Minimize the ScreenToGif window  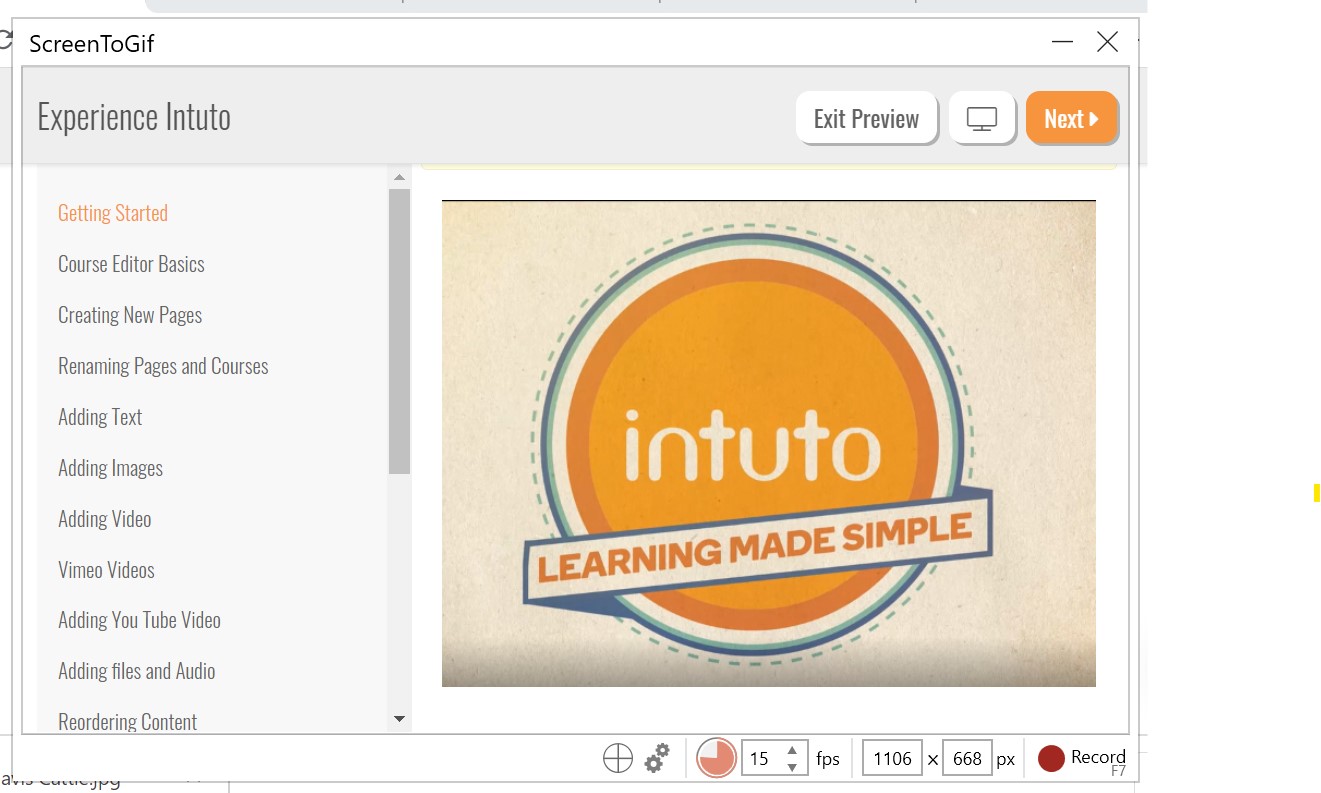point(1062,42)
